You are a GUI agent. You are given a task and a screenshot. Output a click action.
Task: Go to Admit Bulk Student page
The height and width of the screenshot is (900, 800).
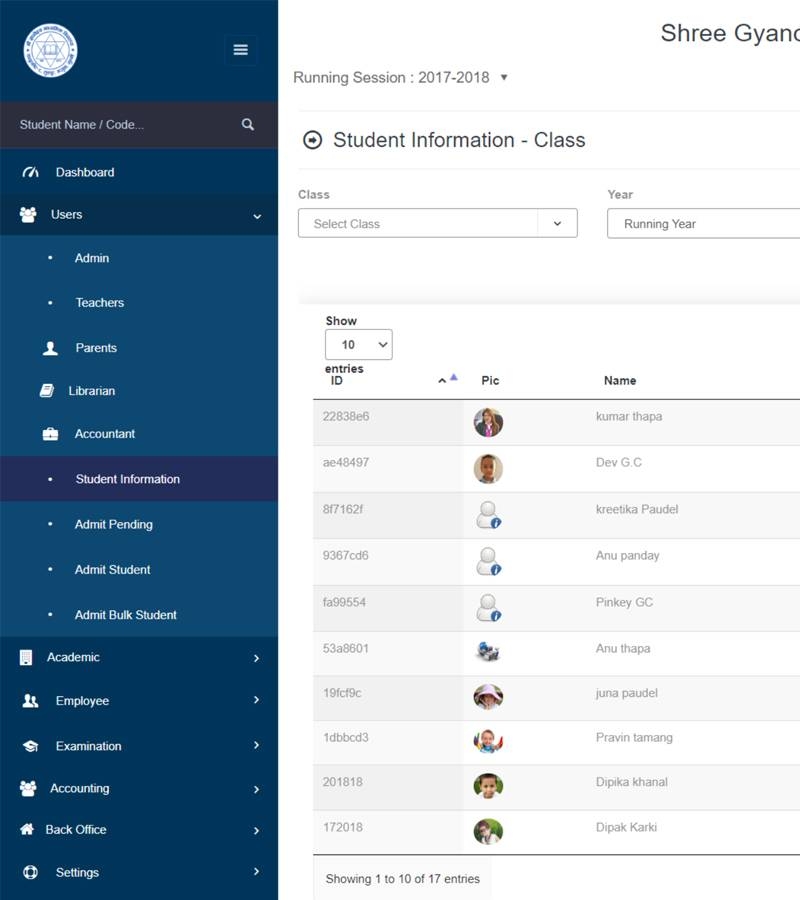(x=125, y=615)
